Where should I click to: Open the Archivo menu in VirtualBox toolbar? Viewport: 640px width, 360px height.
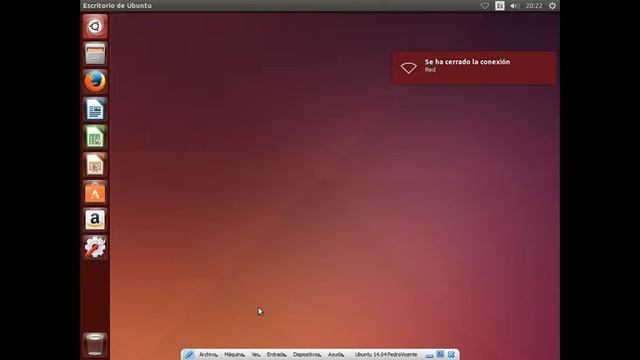click(x=208, y=355)
